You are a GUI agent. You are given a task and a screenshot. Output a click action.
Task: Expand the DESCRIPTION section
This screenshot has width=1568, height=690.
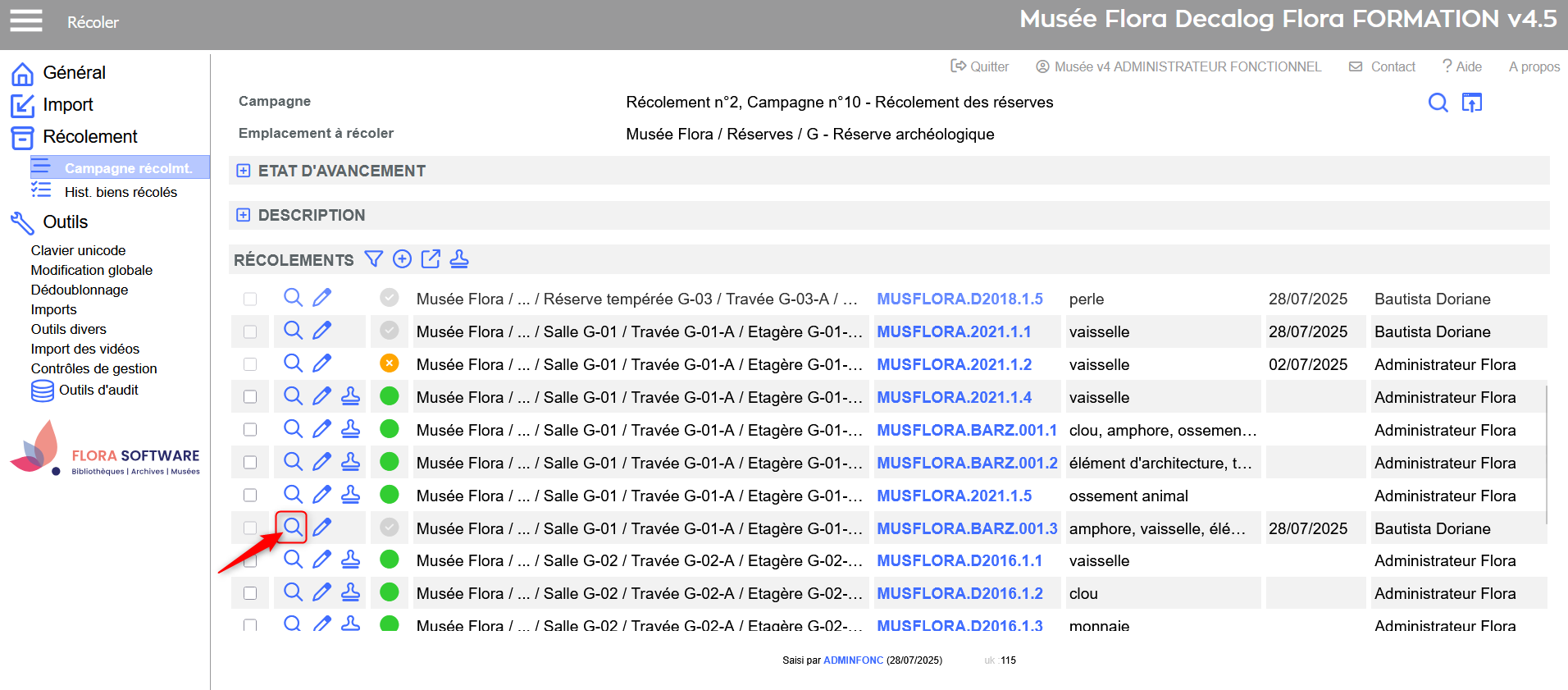tap(243, 215)
